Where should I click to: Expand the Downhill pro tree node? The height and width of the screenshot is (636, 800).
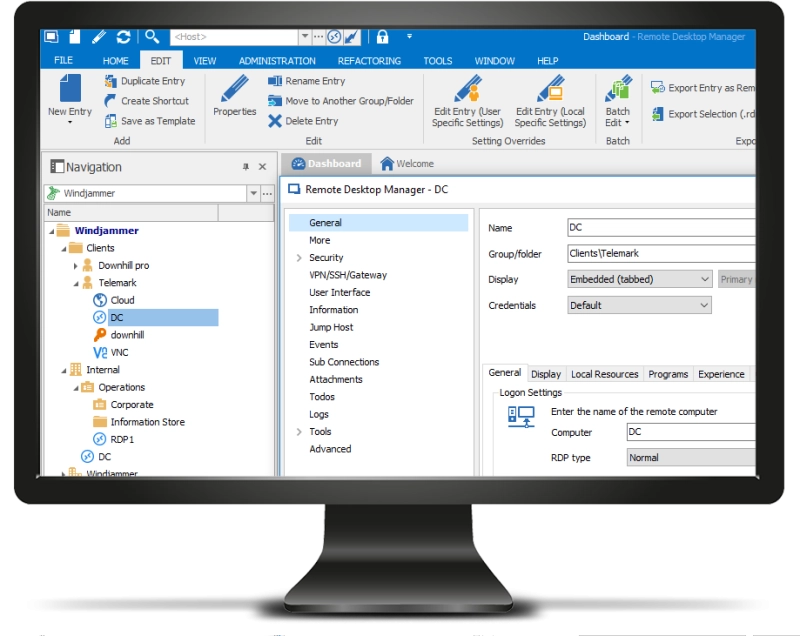pos(76,266)
